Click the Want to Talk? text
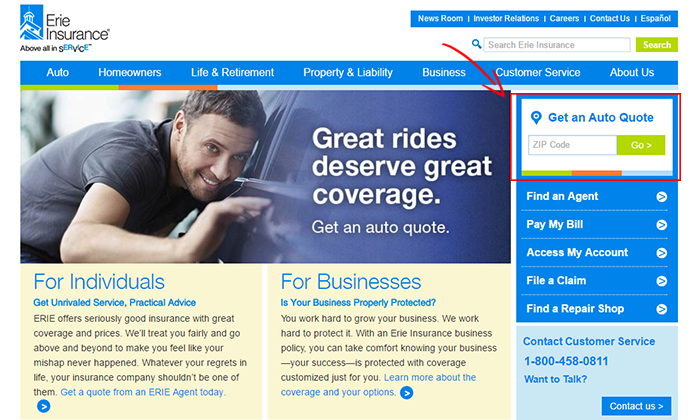The width and height of the screenshot is (700, 420). 556,379
